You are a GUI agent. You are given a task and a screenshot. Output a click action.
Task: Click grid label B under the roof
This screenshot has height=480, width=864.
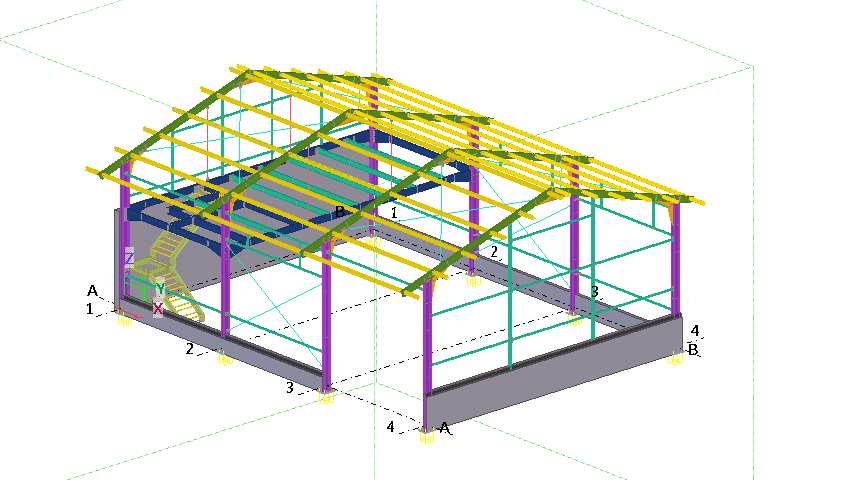pyautogui.click(x=340, y=212)
